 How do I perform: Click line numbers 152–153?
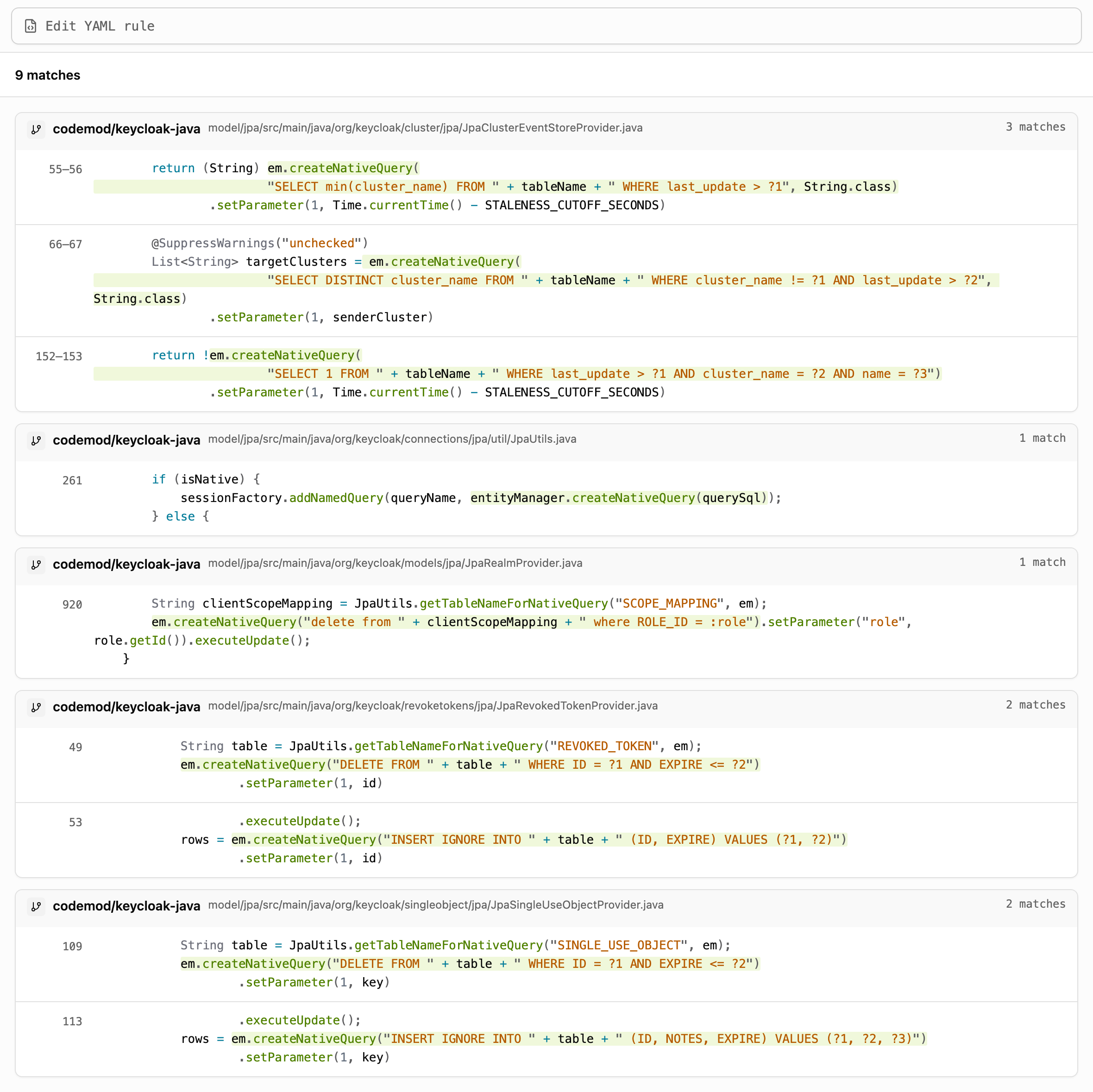coord(59,357)
